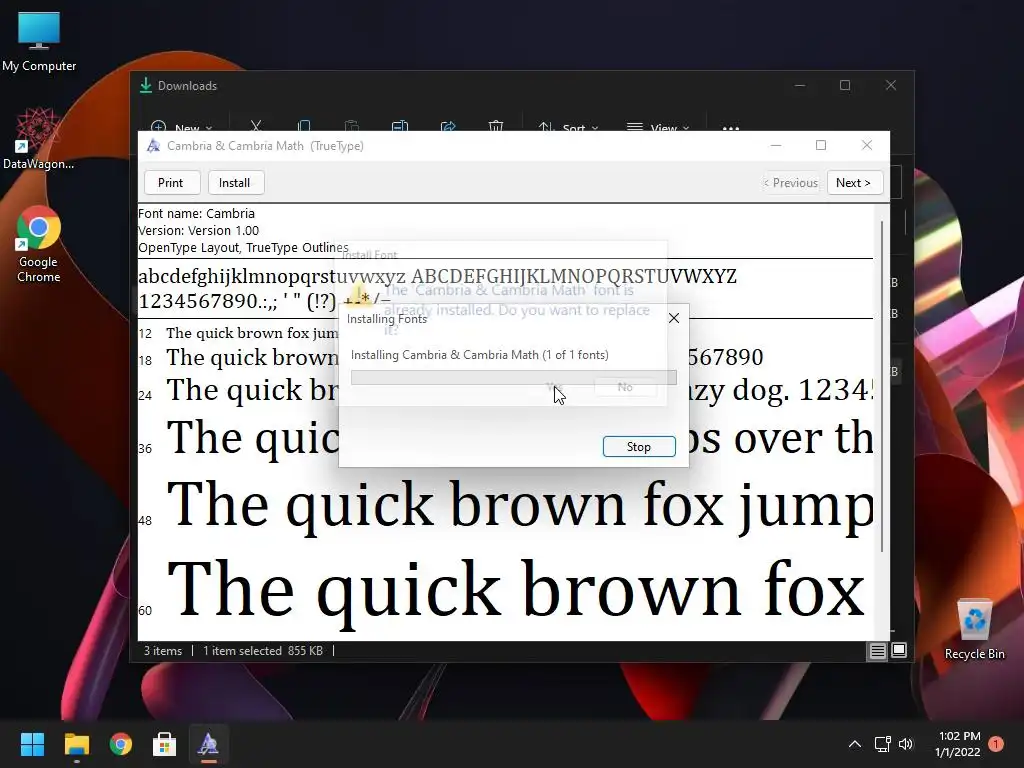Open the Google Chrome desktop shortcut
The width and height of the screenshot is (1024, 768).
[39, 245]
